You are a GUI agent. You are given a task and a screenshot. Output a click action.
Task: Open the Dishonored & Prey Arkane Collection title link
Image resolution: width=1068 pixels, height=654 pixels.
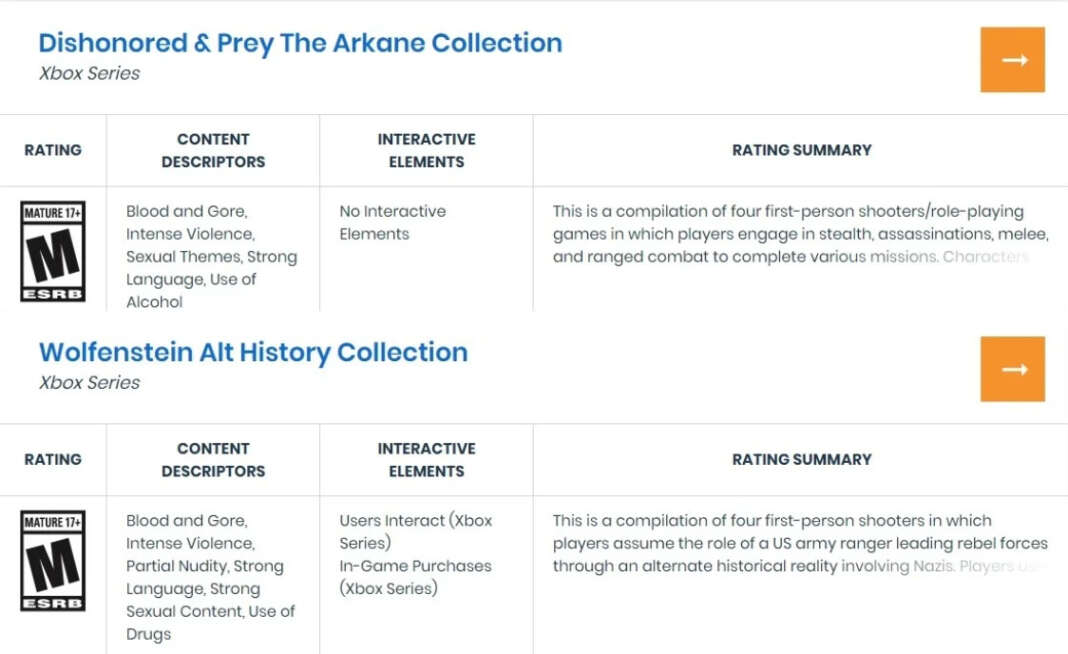click(x=300, y=43)
